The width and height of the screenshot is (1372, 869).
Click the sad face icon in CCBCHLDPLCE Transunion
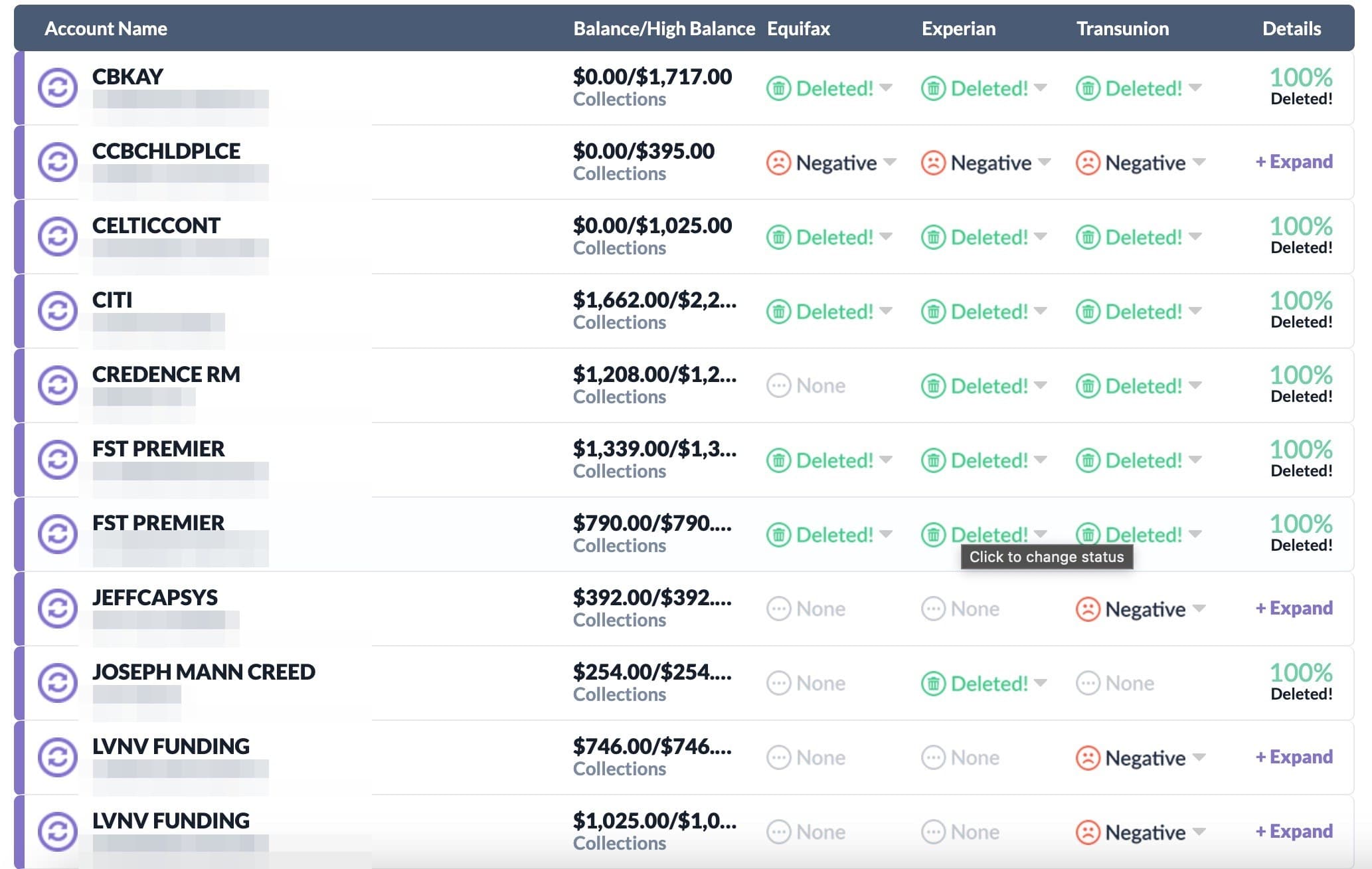[1088, 163]
